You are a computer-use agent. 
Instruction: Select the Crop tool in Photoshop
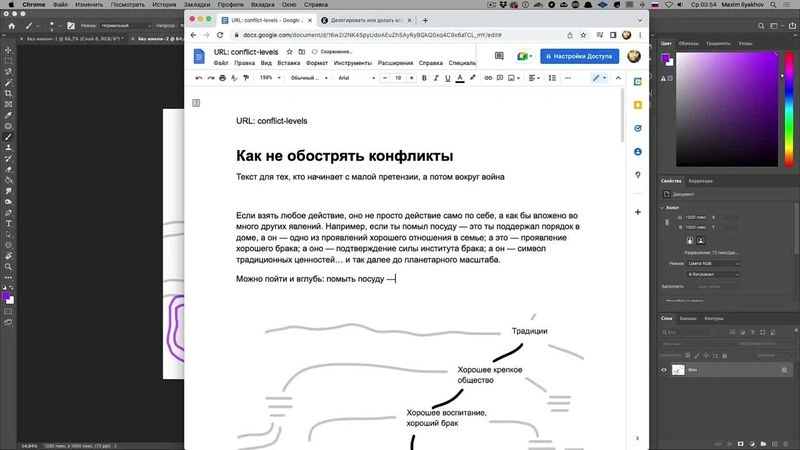coord(8,93)
